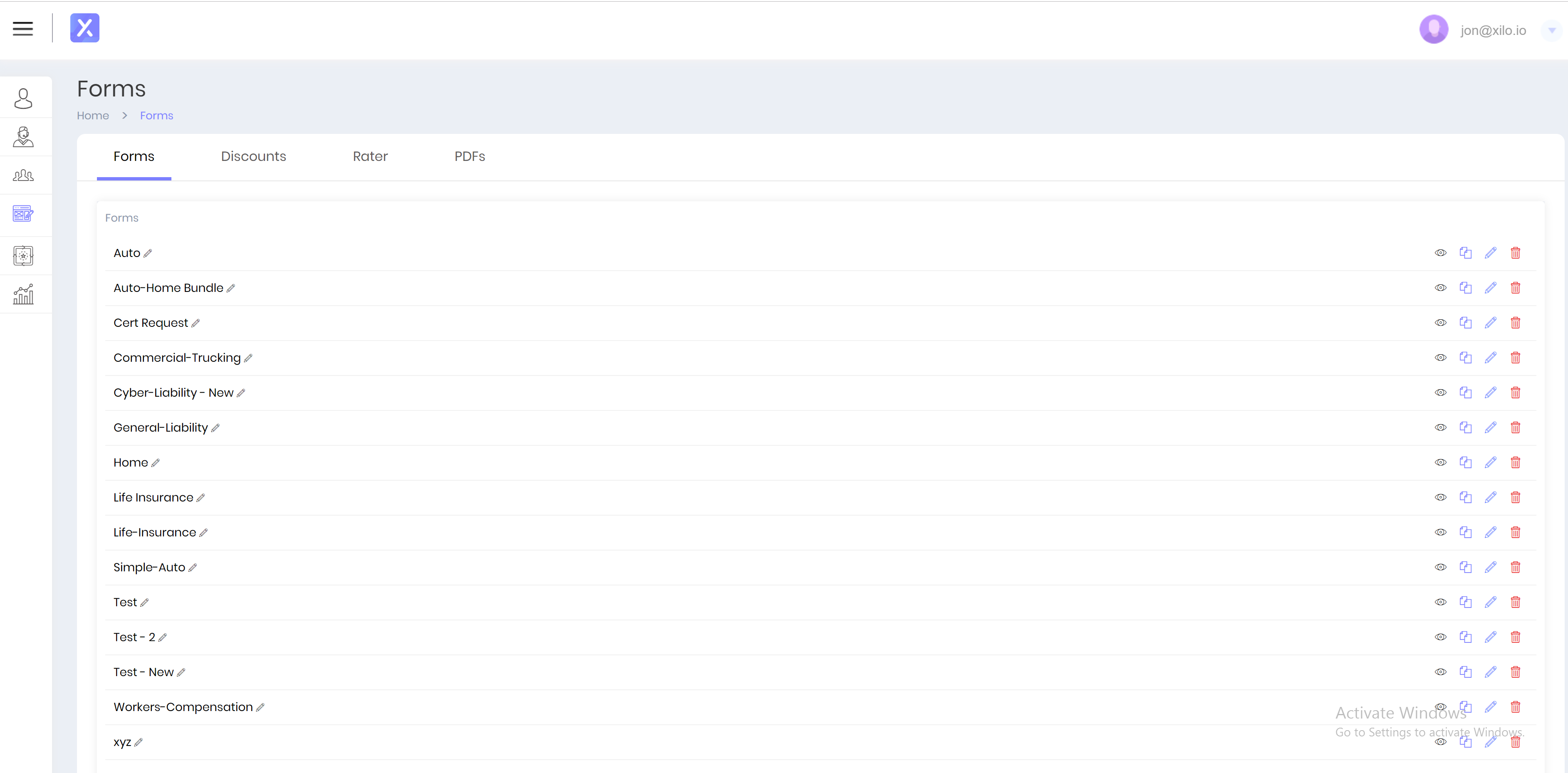
Task: Open the integrations sidebar icon
Action: [x=23, y=255]
